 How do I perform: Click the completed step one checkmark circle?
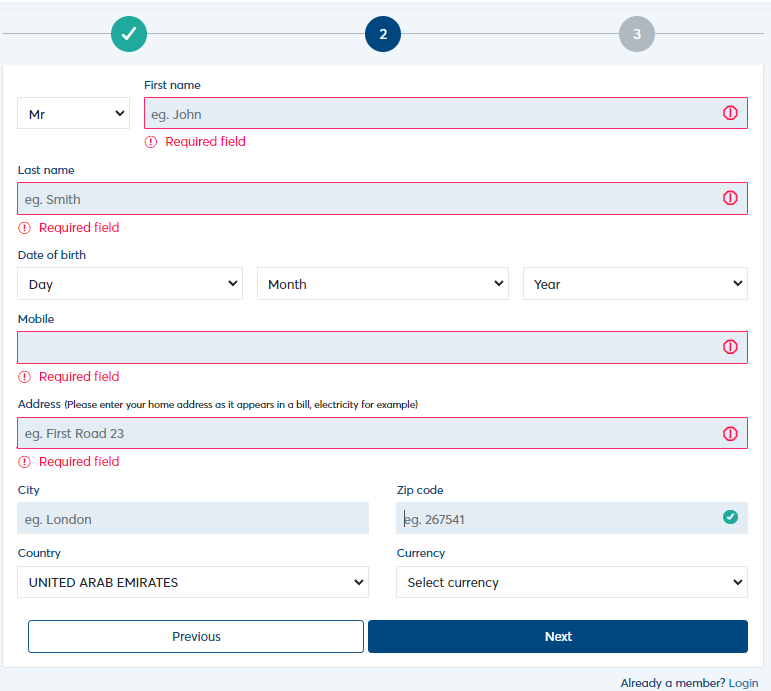pyautogui.click(x=129, y=34)
